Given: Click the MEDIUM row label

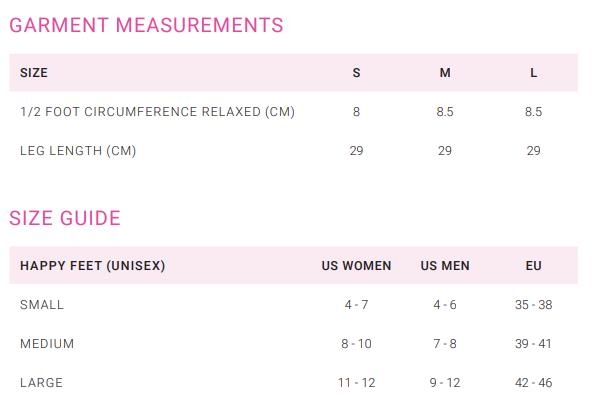Looking at the screenshot, I should tap(47, 344).
